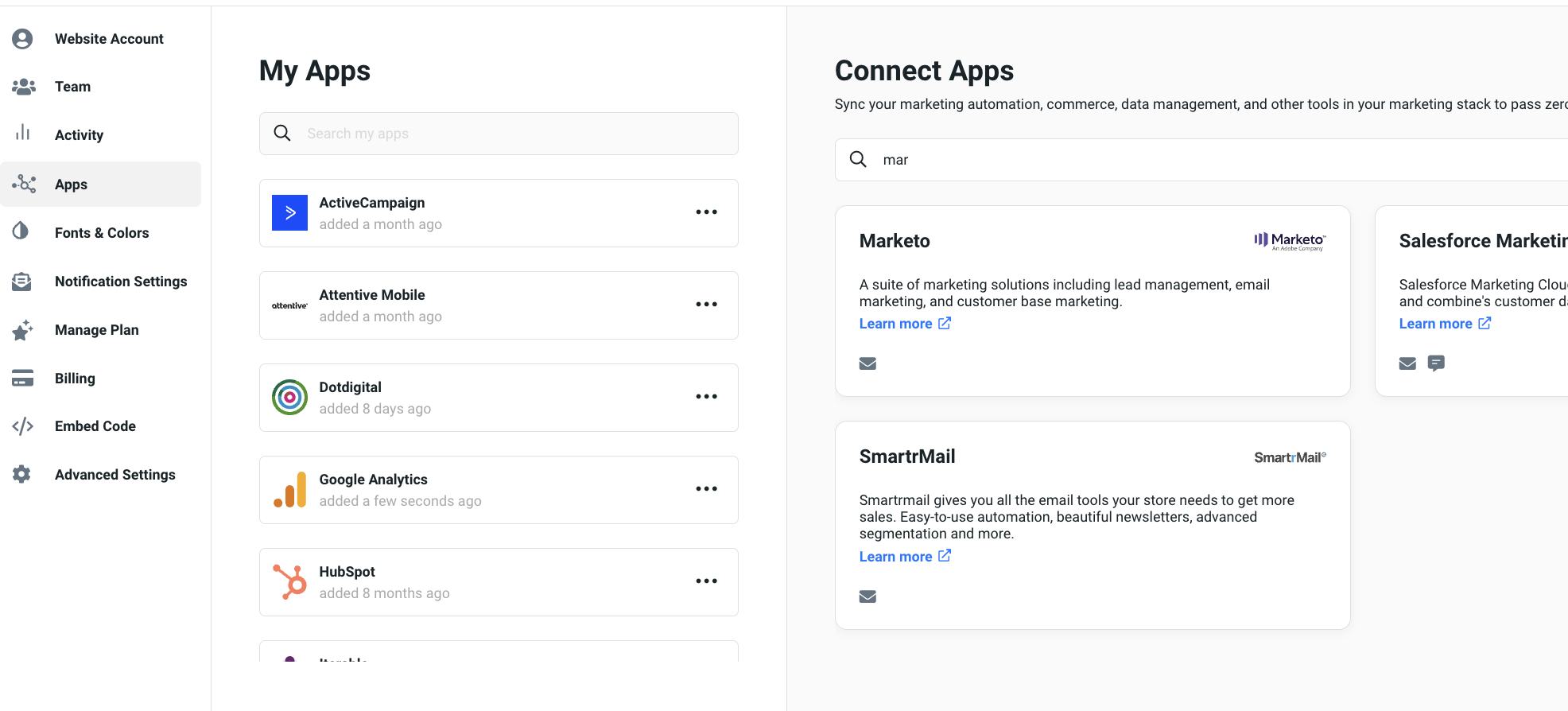Click the Activity bar chart icon
1568x711 pixels.
click(x=23, y=132)
